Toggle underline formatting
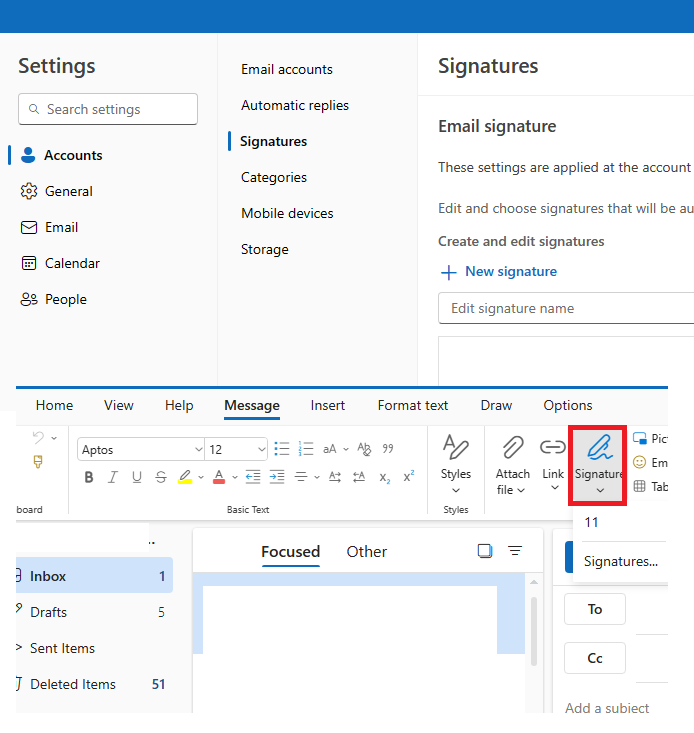Screen dimensions: 694x733 [136, 477]
